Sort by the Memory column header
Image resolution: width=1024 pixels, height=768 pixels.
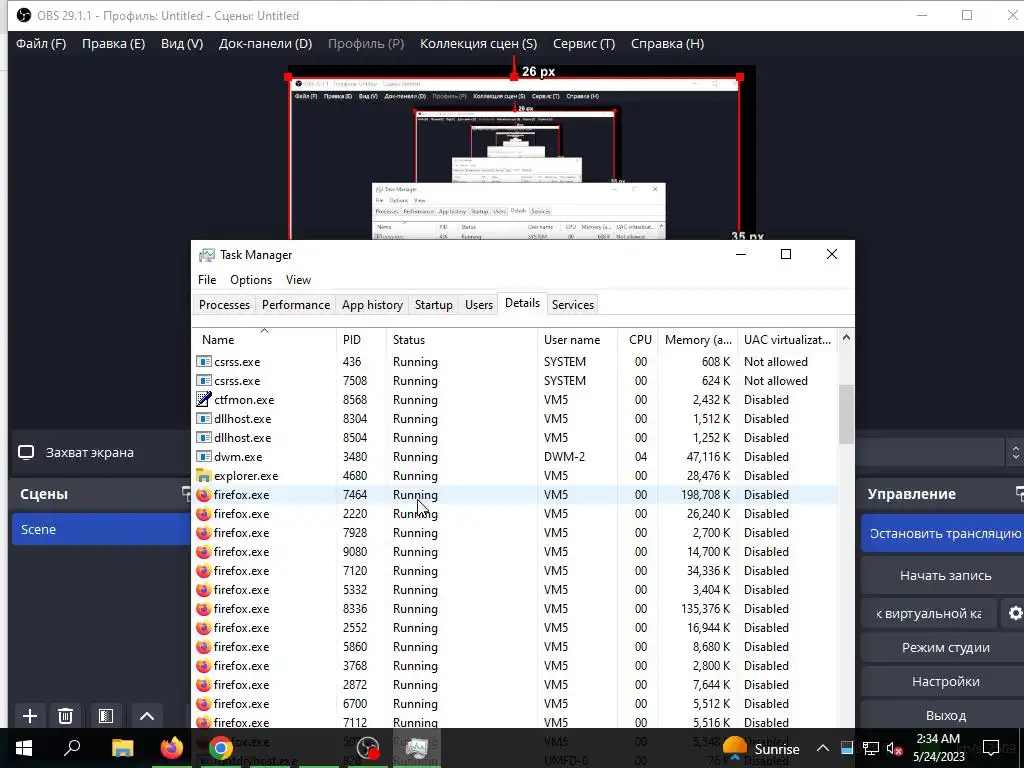697,340
